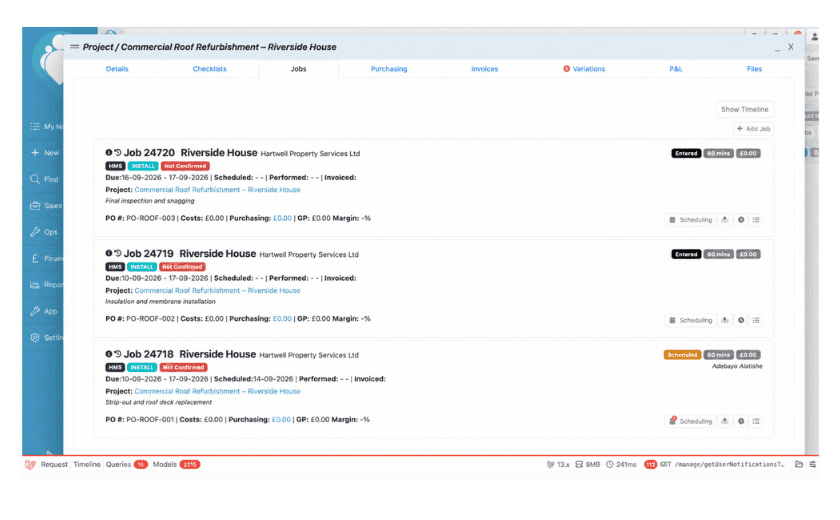This screenshot has width=840, height=520.
Task: Click the Entered status badge on Job 24719
Action: [686, 254]
